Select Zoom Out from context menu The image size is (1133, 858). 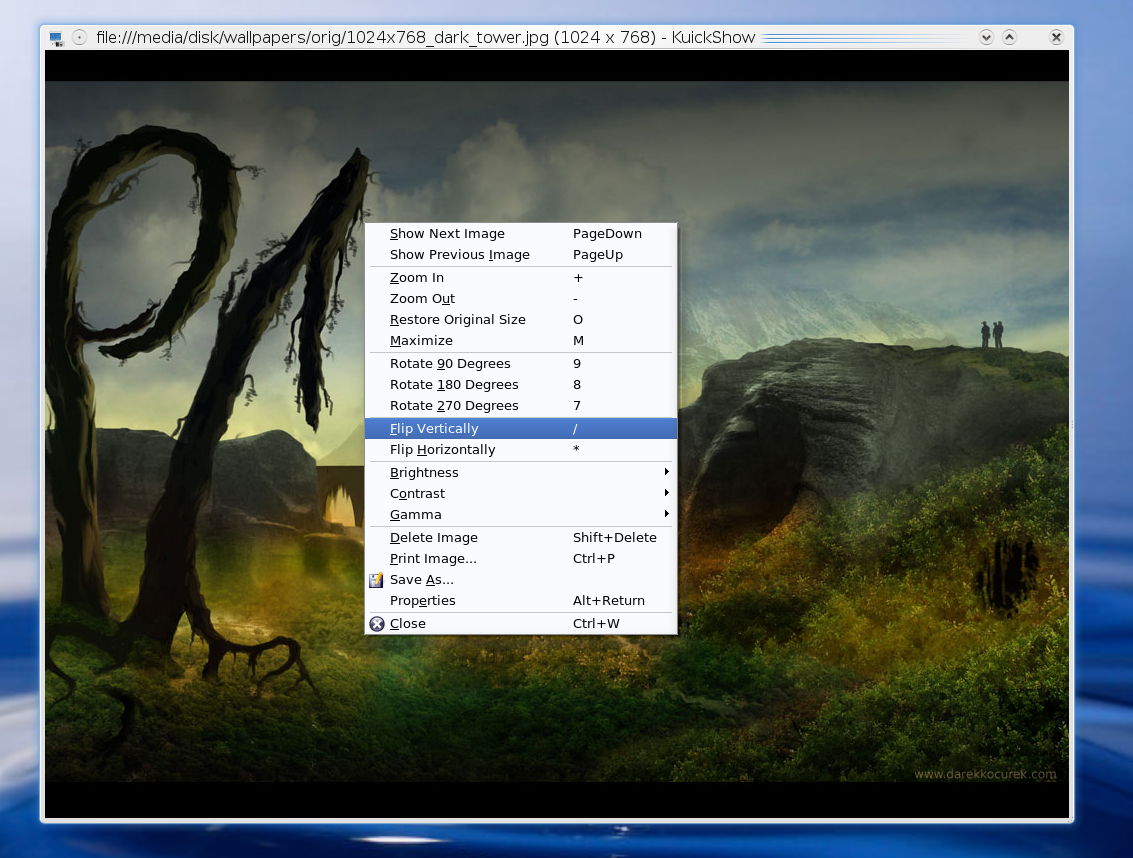pos(521,299)
